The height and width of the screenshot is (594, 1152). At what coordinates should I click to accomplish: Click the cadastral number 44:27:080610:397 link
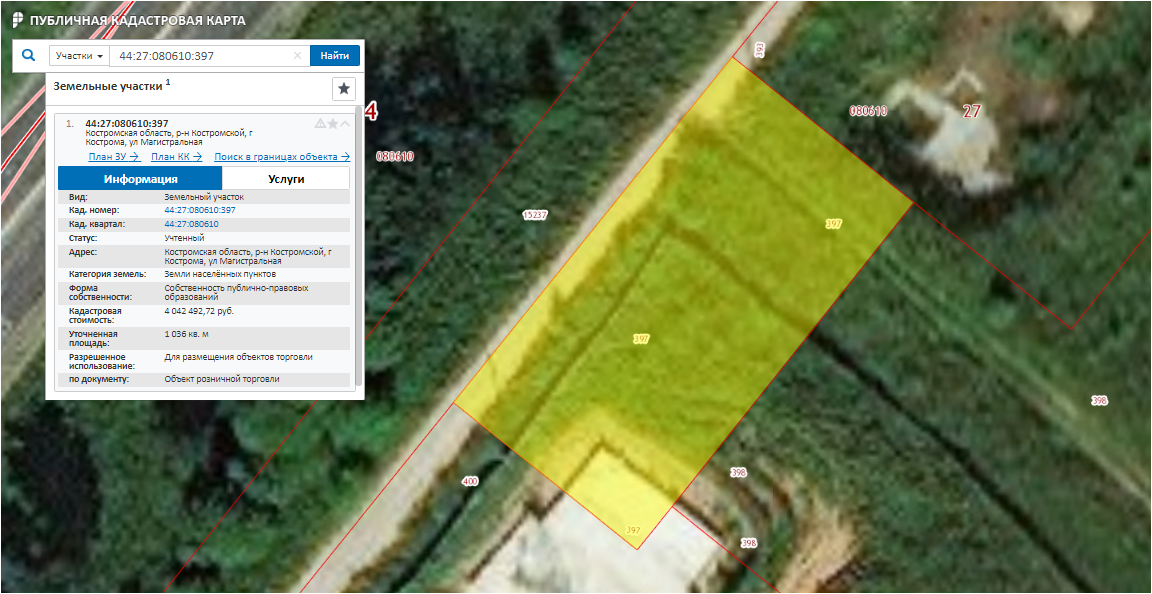[199, 210]
